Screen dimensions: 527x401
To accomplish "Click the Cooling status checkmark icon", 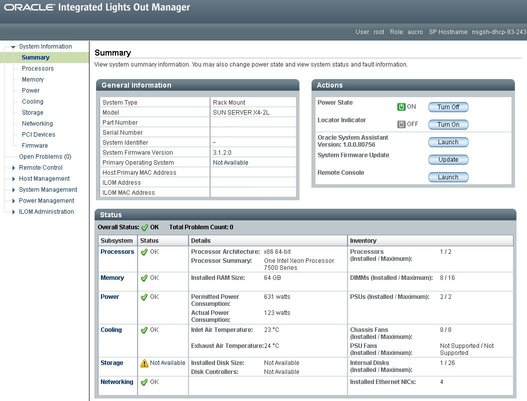I will [144, 330].
